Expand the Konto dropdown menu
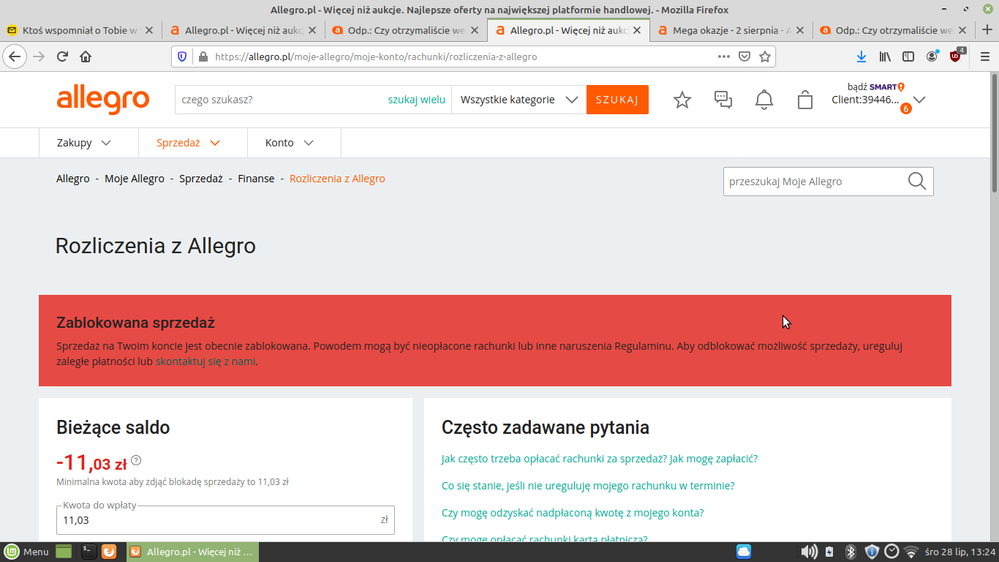 pyautogui.click(x=289, y=143)
